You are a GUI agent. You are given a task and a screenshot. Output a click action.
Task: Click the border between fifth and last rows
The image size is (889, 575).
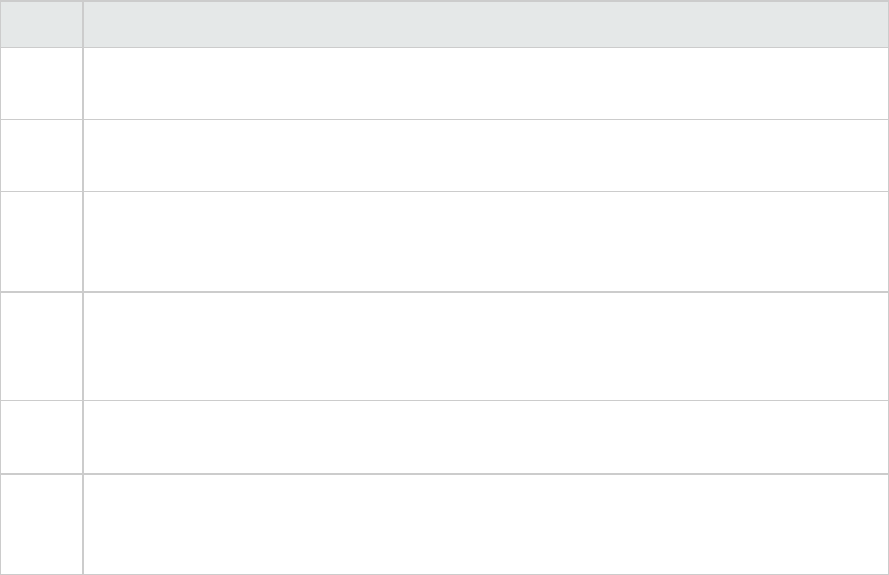click(485, 473)
